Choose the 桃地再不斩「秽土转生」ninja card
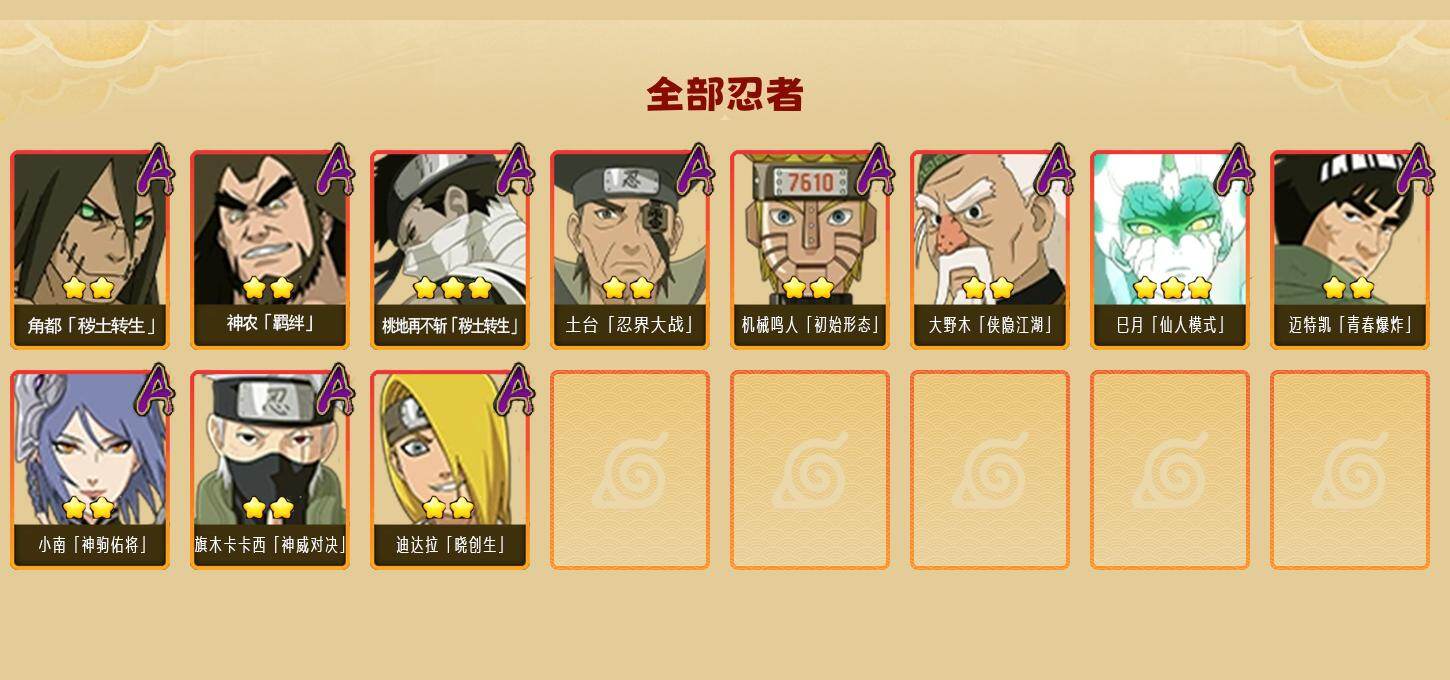1450x680 pixels. point(450,250)
